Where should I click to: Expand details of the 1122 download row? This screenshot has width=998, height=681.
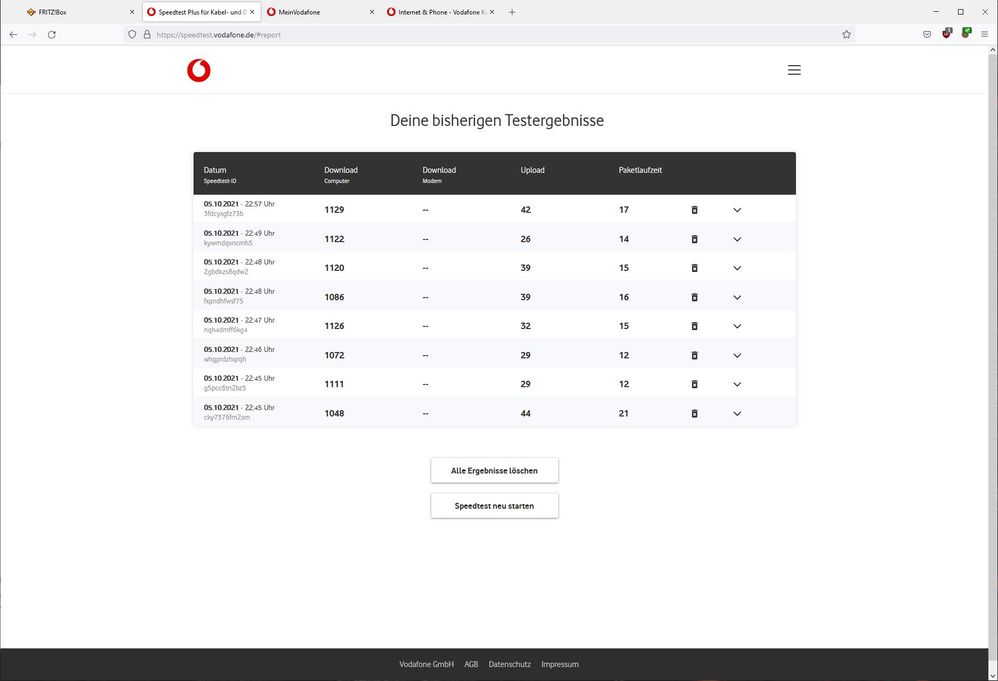(x=737, y=239)
